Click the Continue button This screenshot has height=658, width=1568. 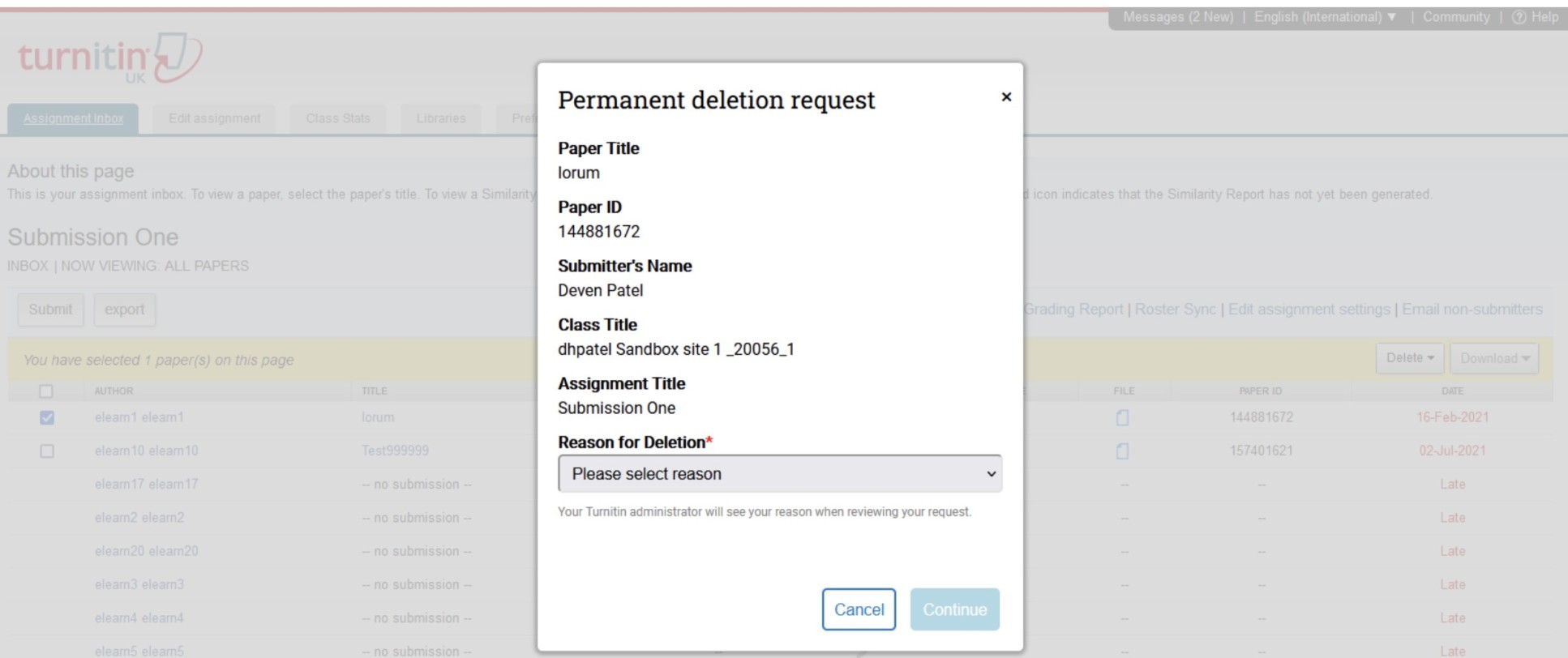pyautogui.click(x=954, y=609)
